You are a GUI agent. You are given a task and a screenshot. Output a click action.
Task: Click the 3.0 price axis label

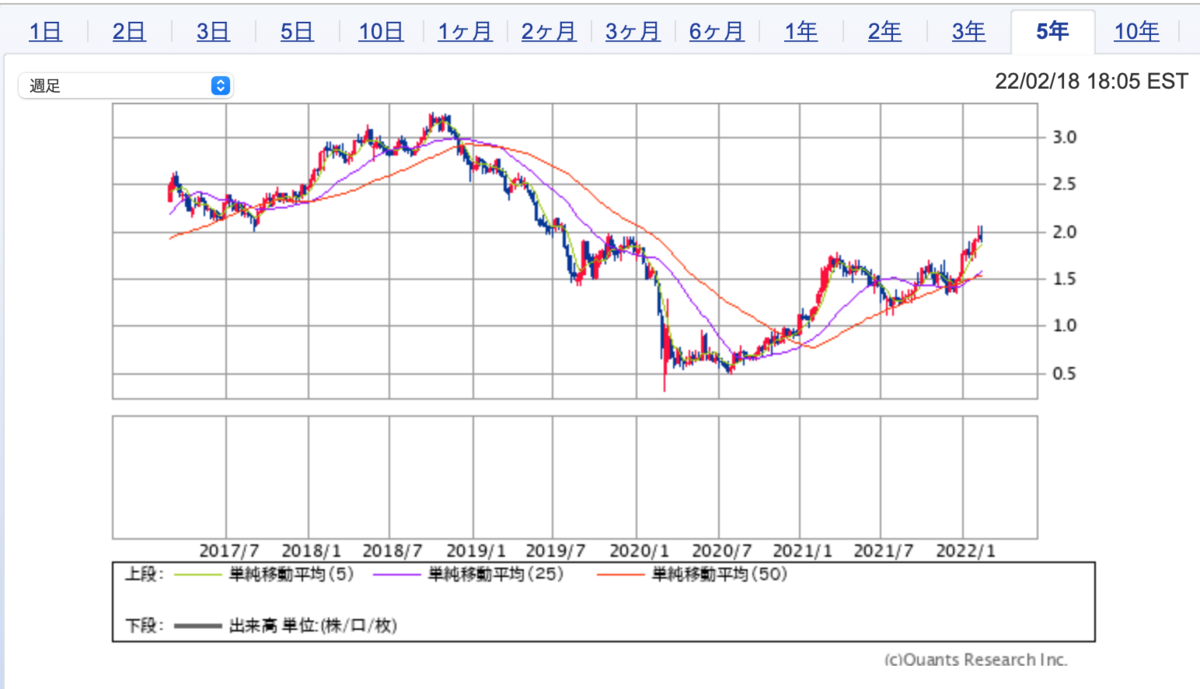(x=1063, y=137)
